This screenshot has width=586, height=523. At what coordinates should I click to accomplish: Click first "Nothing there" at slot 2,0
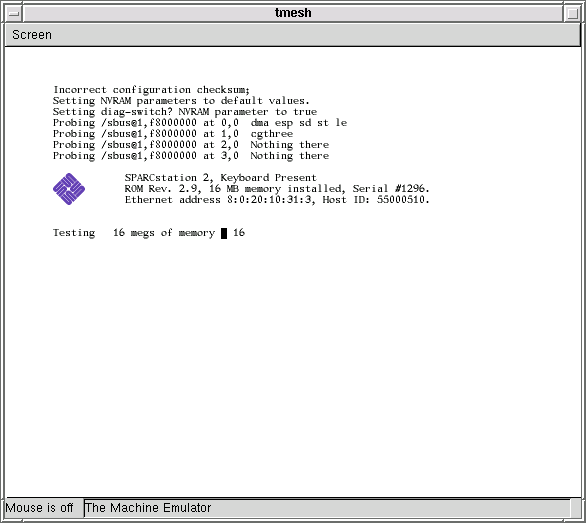[x=290, y=145]
